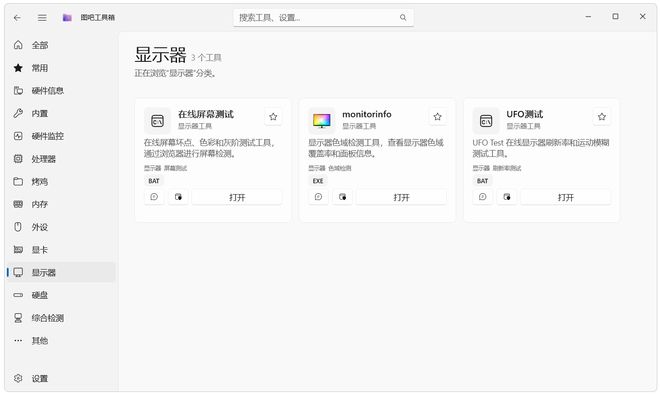Open the 处理器 category
660x396 pixels.
click(x=60, y=159)
